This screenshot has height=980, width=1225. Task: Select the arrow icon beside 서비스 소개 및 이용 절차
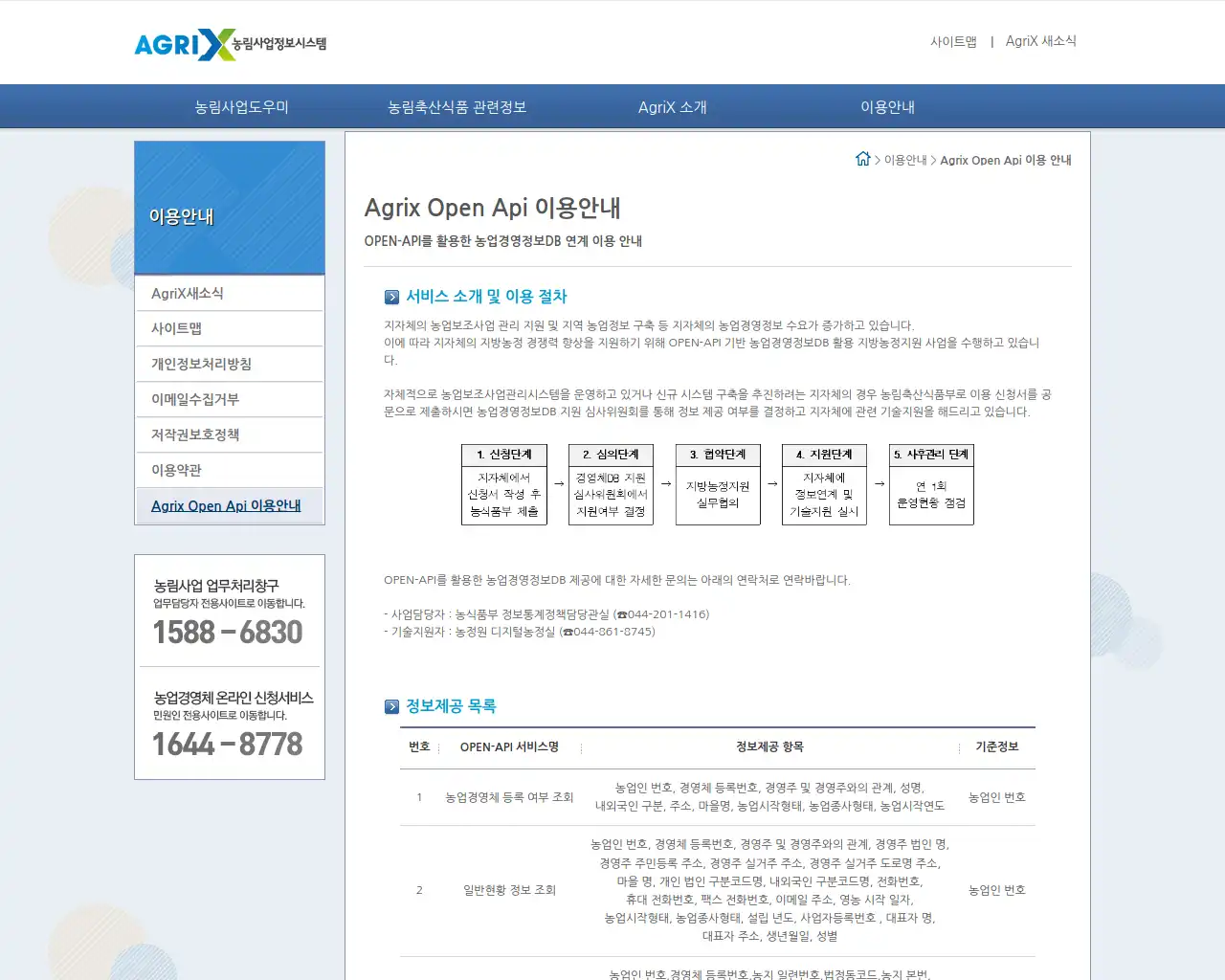(x=392, y=296)
